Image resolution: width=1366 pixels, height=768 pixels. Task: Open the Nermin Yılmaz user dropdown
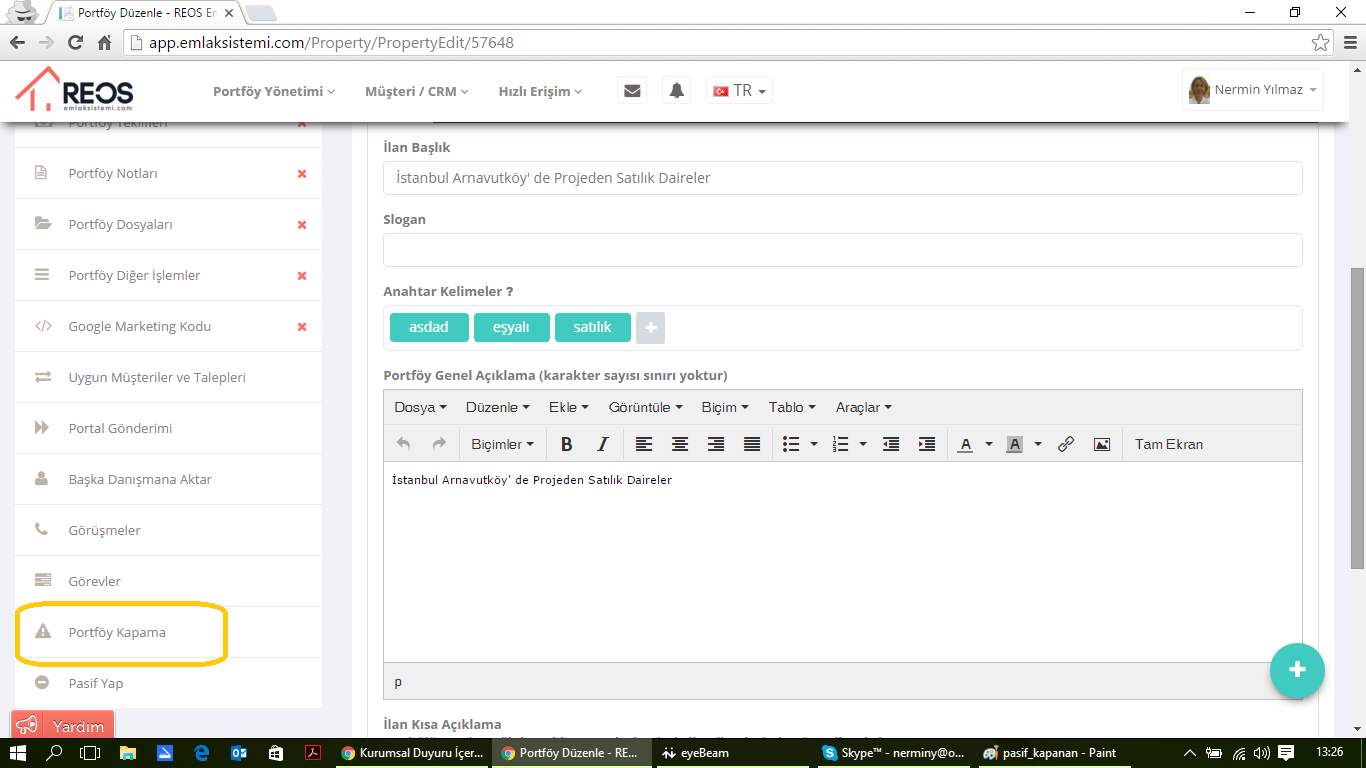click(x=1253, y=90)
